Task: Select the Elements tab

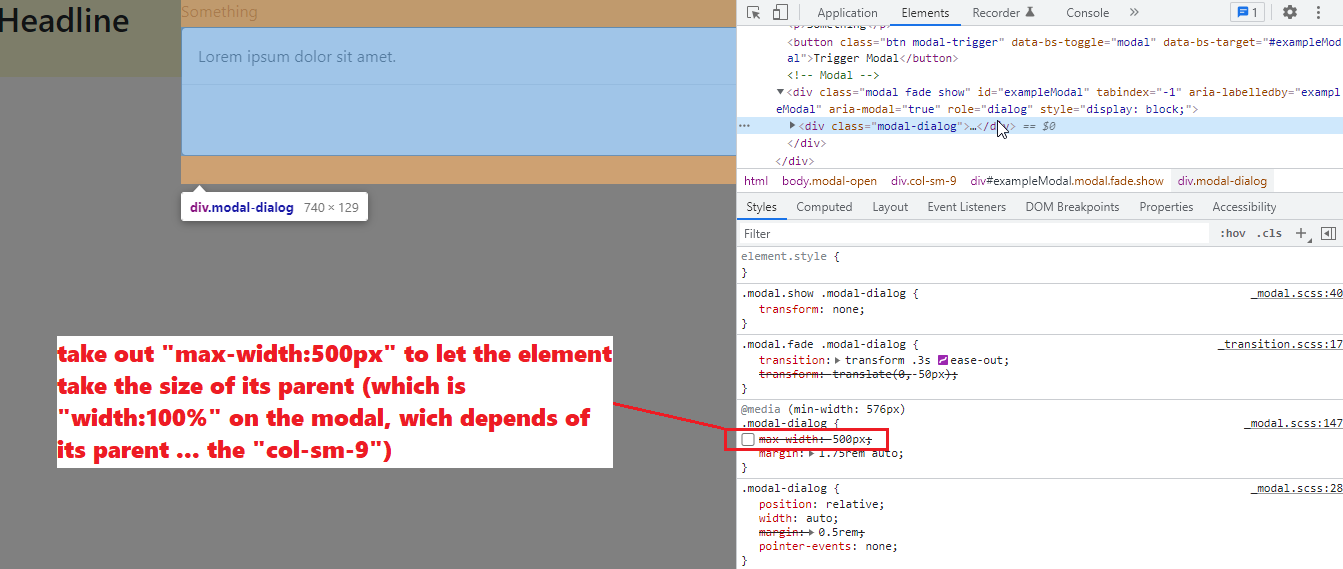Action: [925, 13]
